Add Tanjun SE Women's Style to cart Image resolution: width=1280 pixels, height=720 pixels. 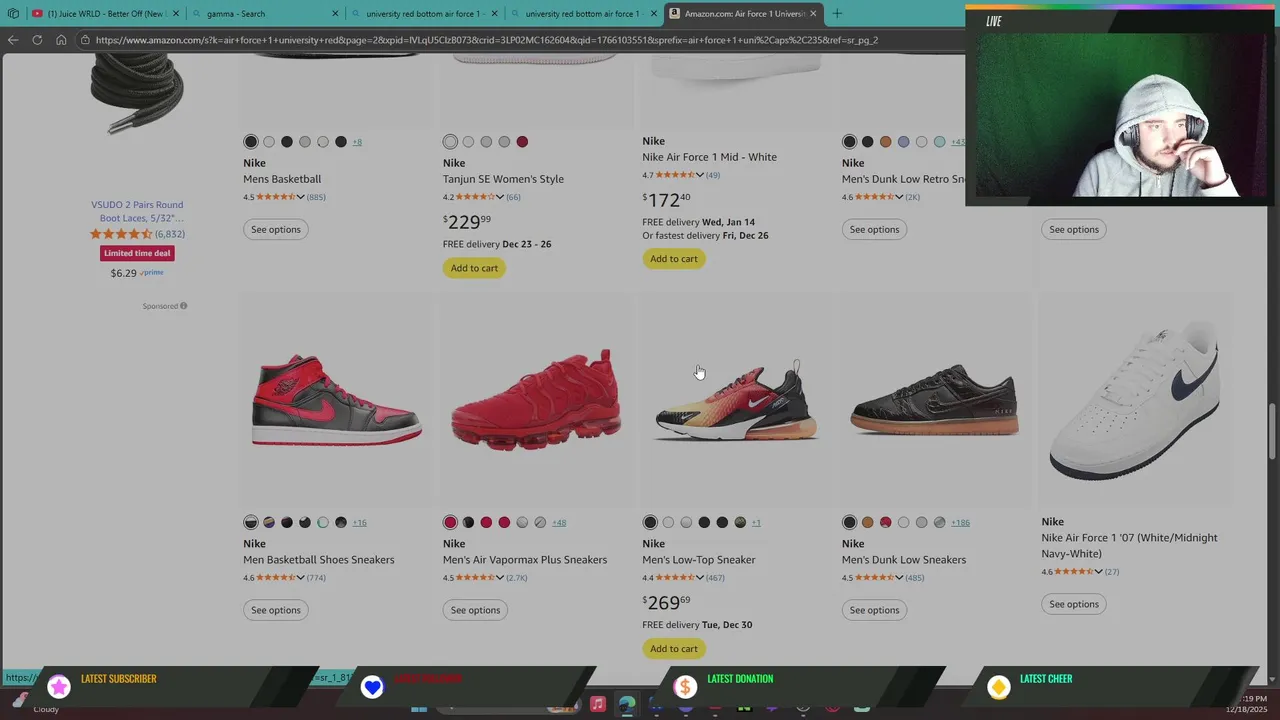474,268
